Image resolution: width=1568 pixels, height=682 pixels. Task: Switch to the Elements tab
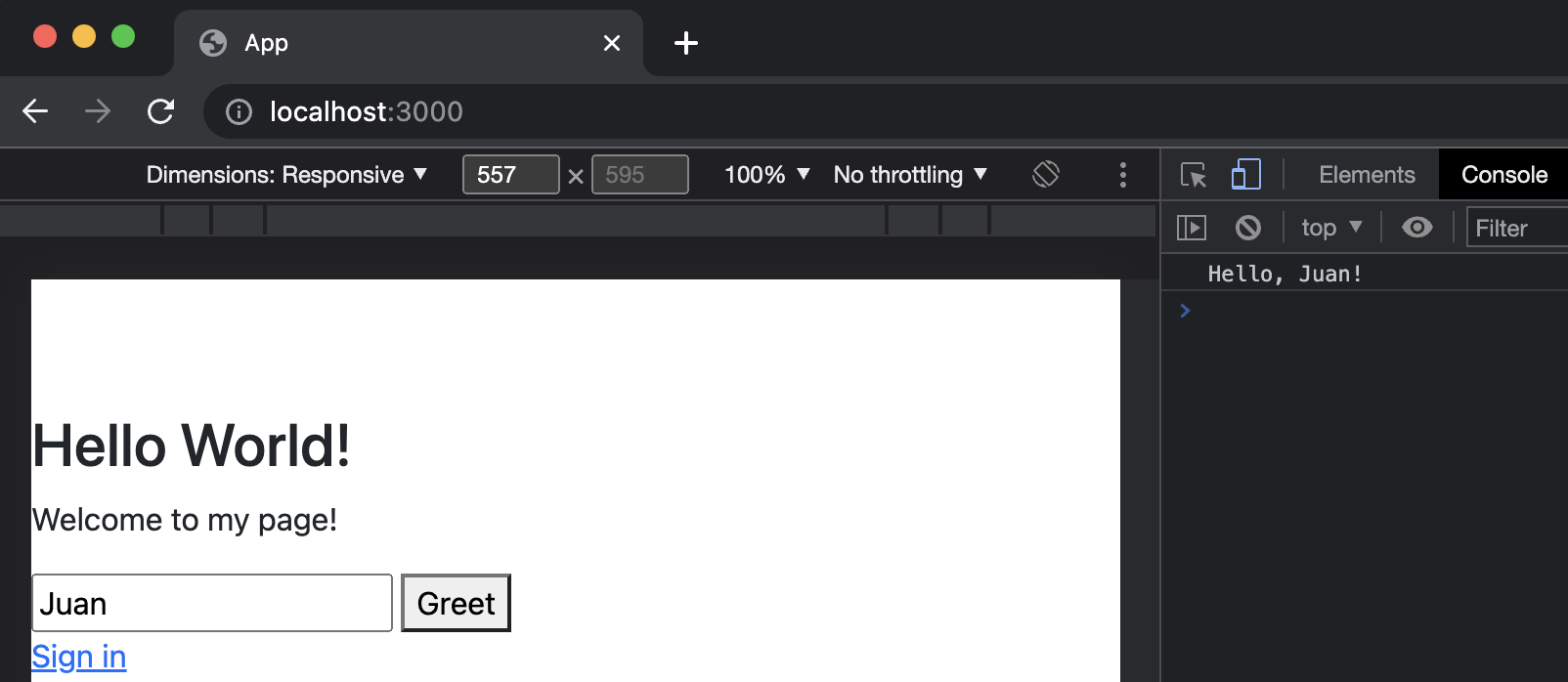click(x=1366, y=175)
